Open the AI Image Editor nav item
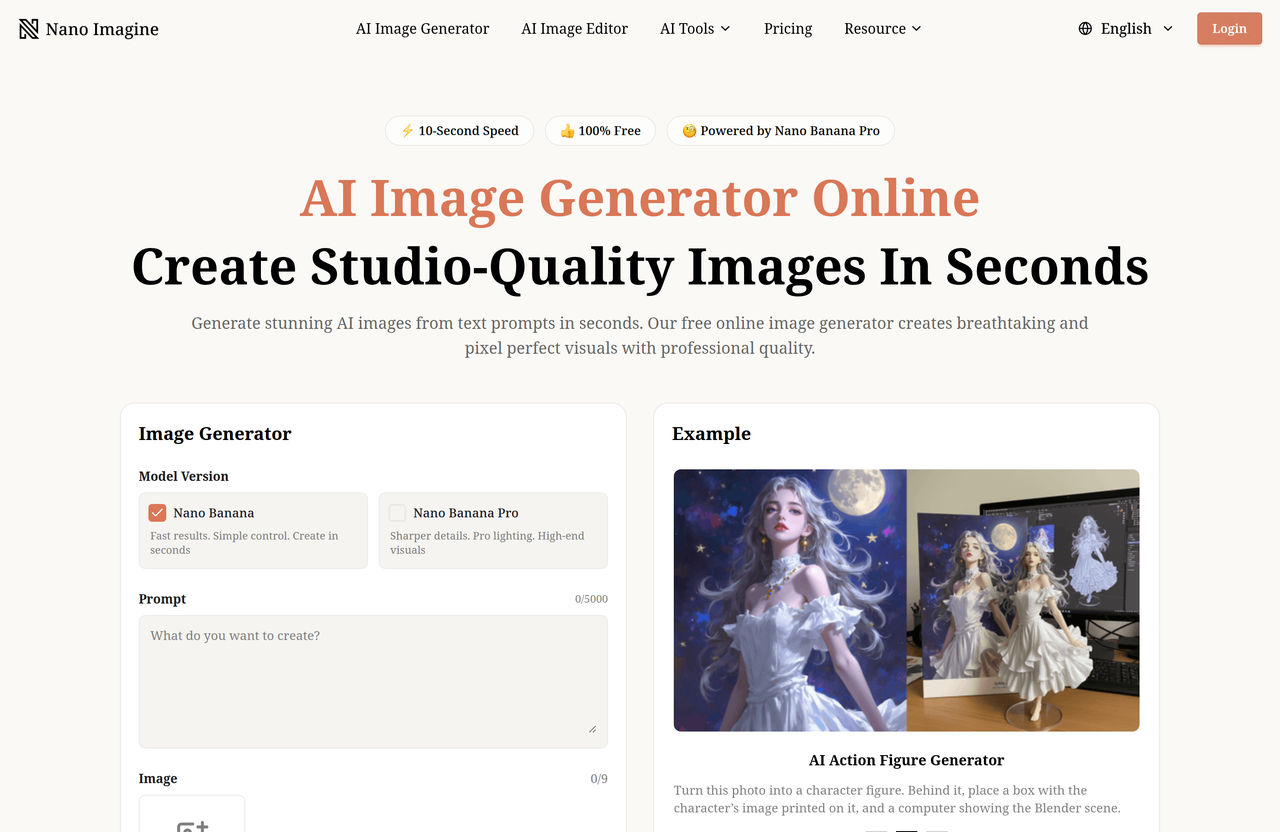The width and height of the screenshot is (1280, 832). tap(575, 29)
